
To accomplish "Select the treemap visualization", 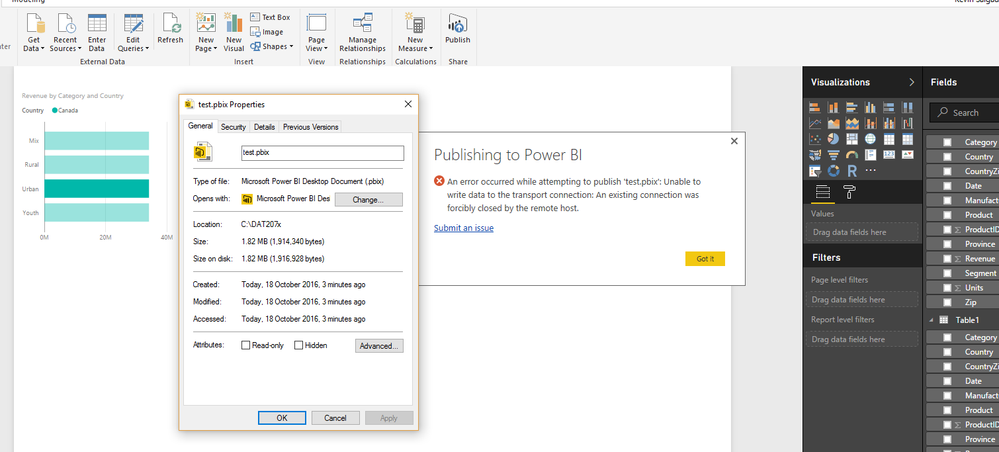I will click(852, 139).
